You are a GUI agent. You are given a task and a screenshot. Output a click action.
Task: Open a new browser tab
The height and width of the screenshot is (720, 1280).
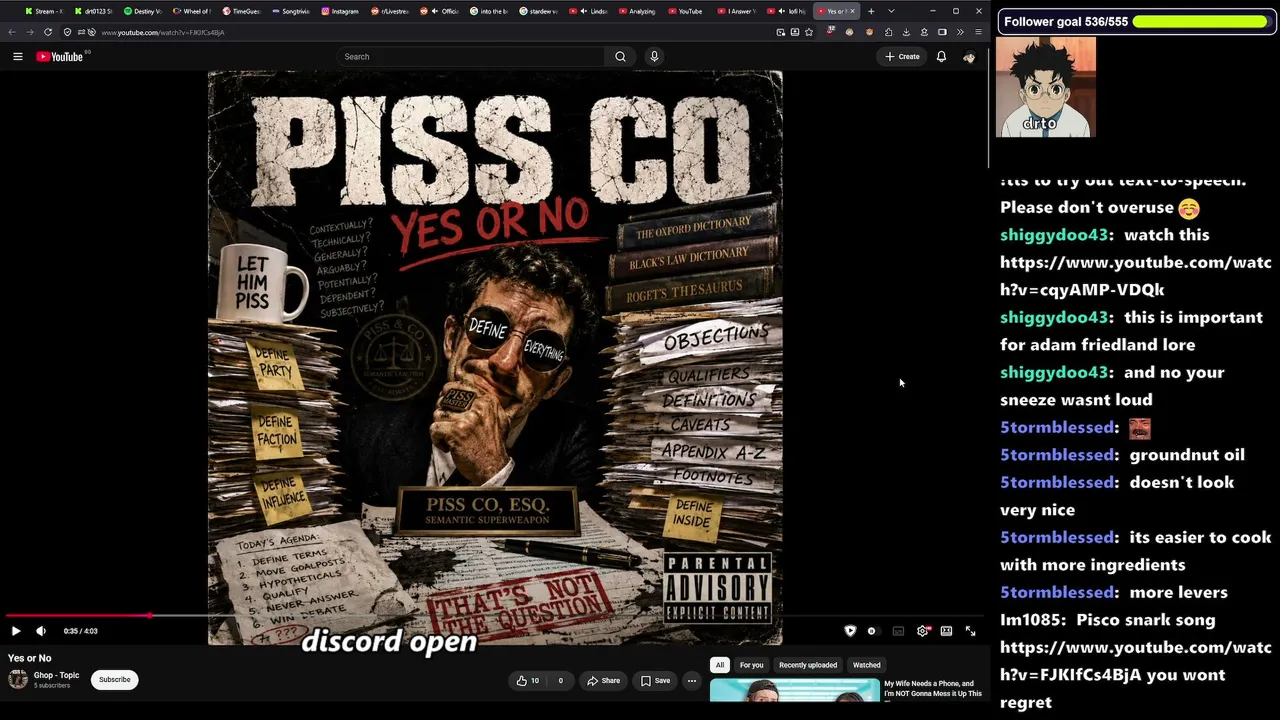point(871,11)
